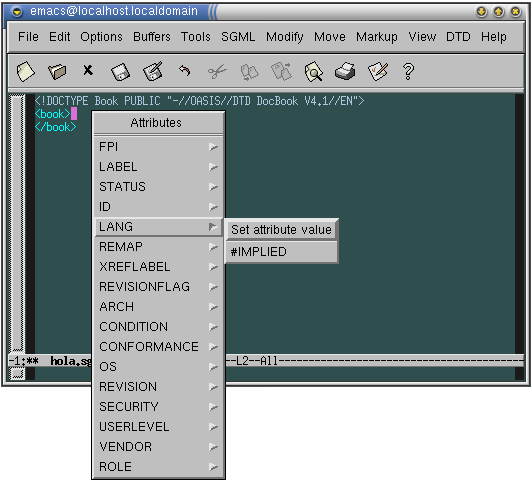This screenshot has width=532, height=482.
Task: Choose Set attribute value option
Action: [x=281, y=230]
